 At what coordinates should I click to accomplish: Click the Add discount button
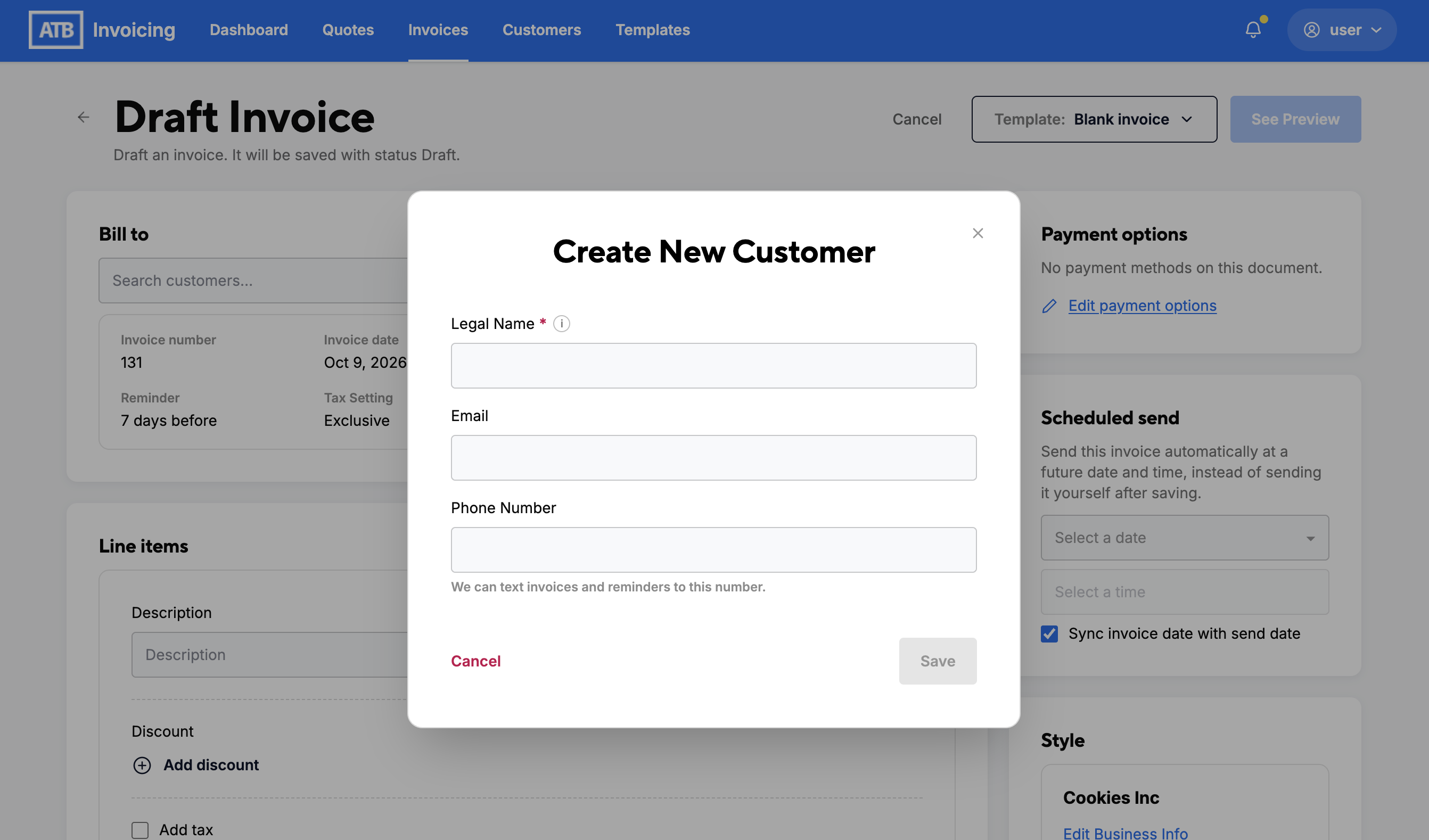point(195,765)
